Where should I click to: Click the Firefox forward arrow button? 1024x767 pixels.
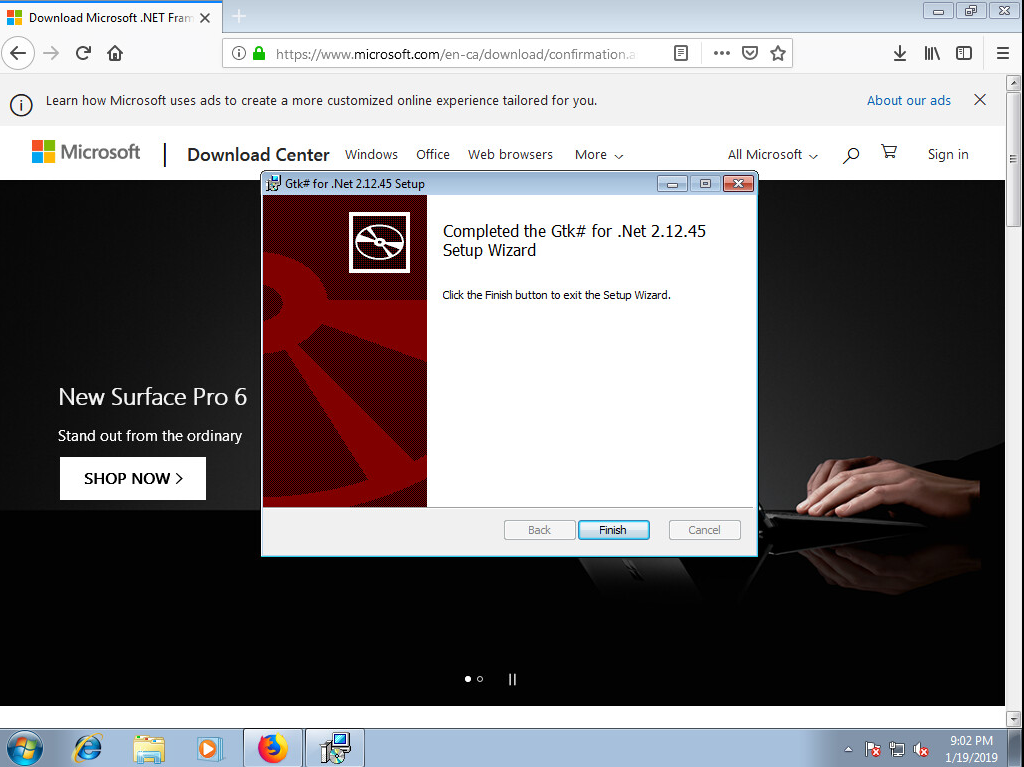pos(51,53)
